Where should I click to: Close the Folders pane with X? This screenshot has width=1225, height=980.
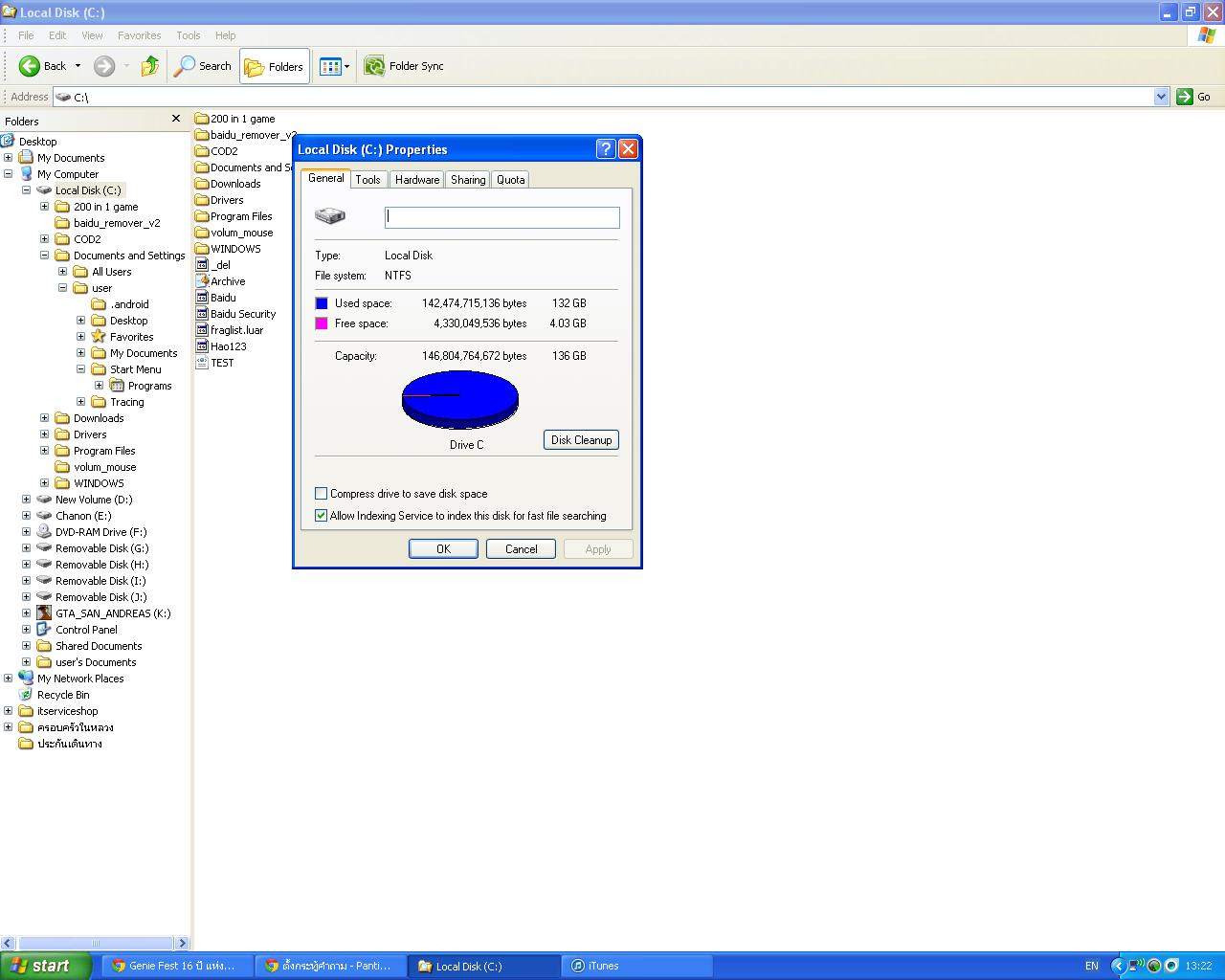pos(175,119)
